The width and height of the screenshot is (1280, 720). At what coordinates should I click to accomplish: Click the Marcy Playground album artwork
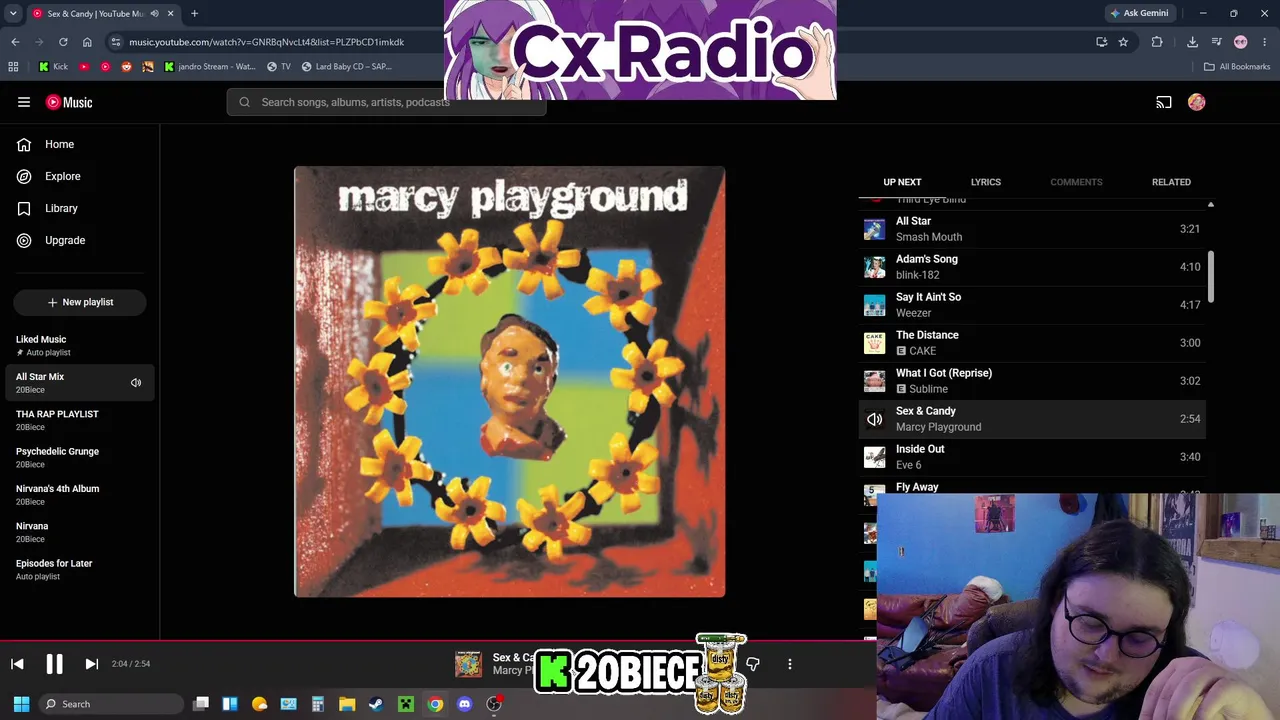click(509, 382)
